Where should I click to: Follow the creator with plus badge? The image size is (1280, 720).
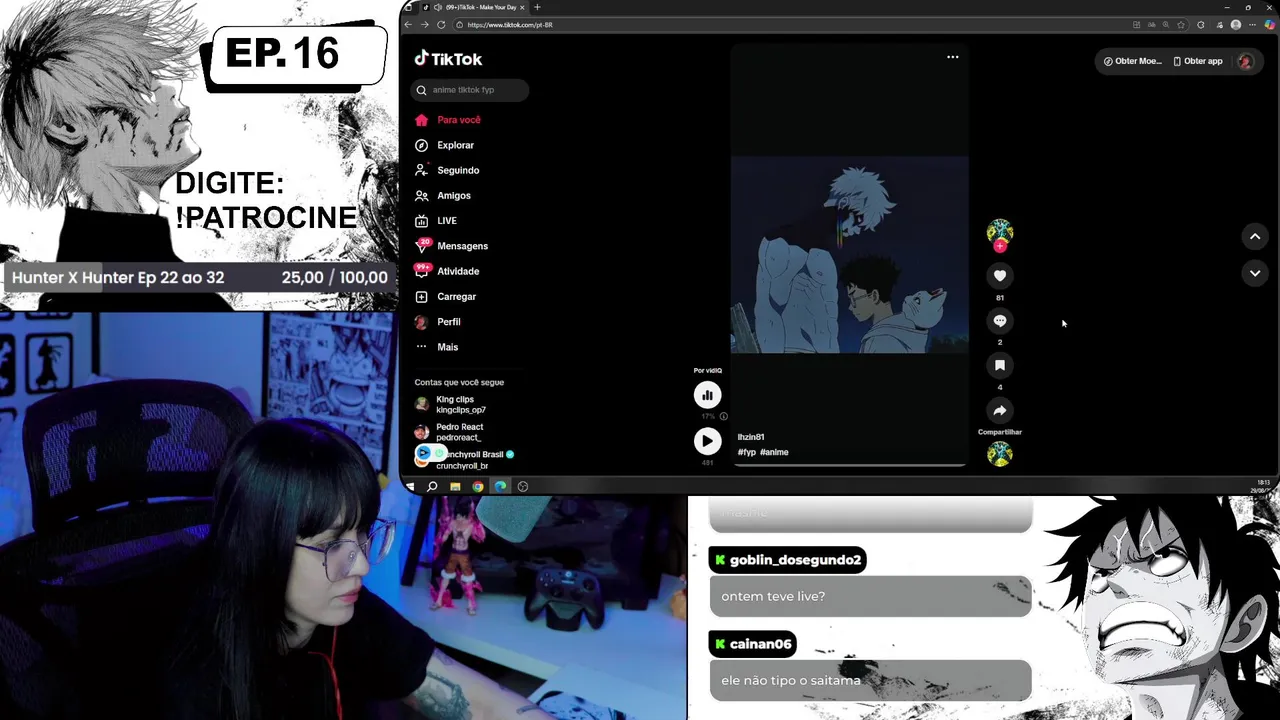coord(1000,246)
